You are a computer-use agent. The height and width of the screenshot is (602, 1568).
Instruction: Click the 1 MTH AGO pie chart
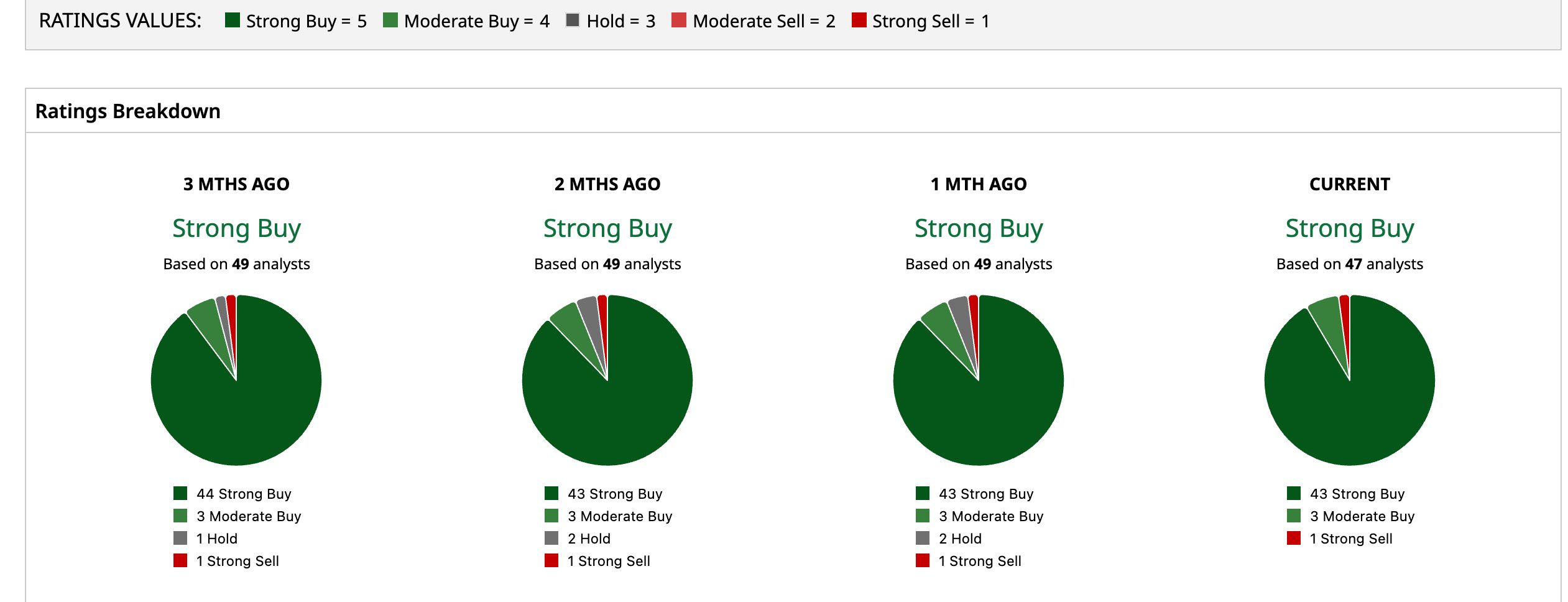pyautogui.click(x=979, y=380)
